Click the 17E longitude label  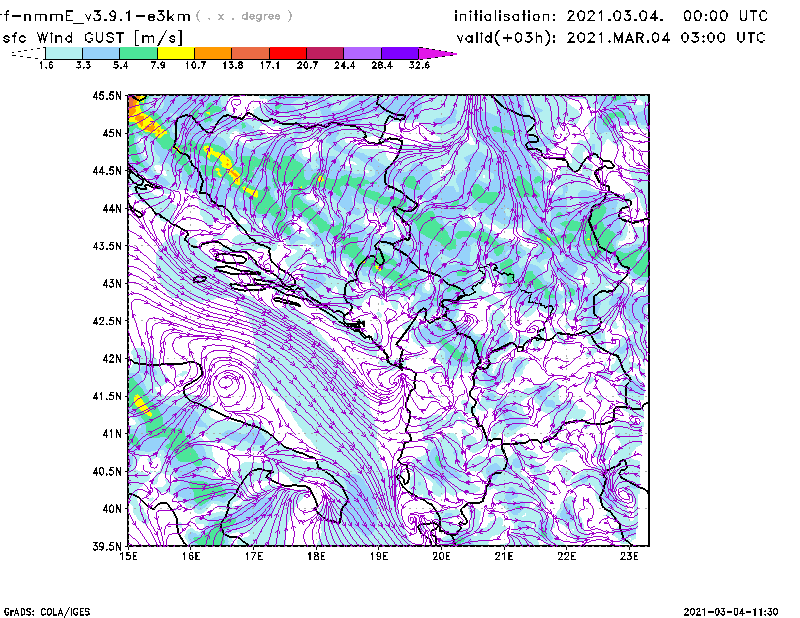(254, 556)
